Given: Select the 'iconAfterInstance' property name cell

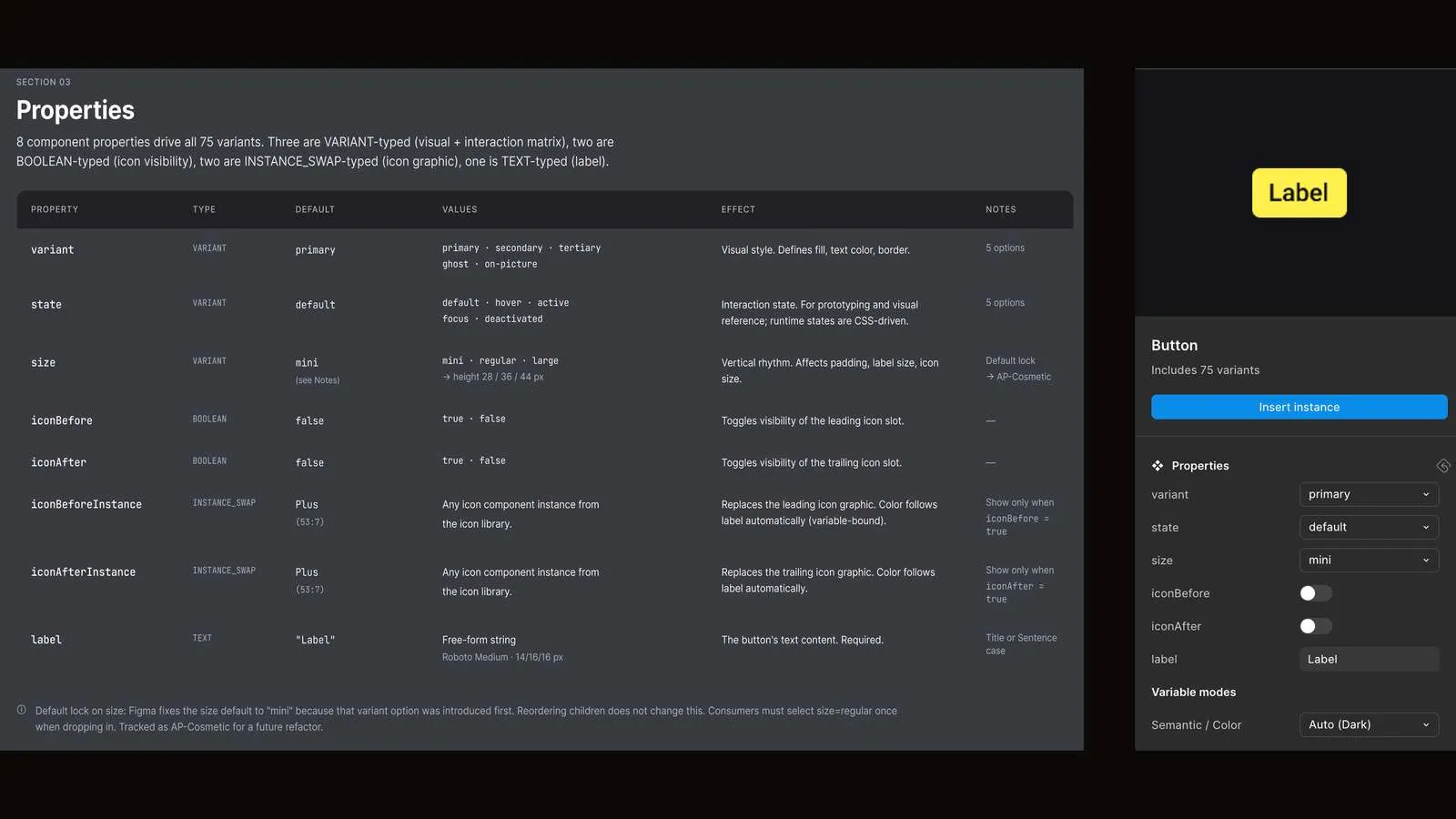Looking at the screenshot, I should pyautogui.click(x=83, y=571).
